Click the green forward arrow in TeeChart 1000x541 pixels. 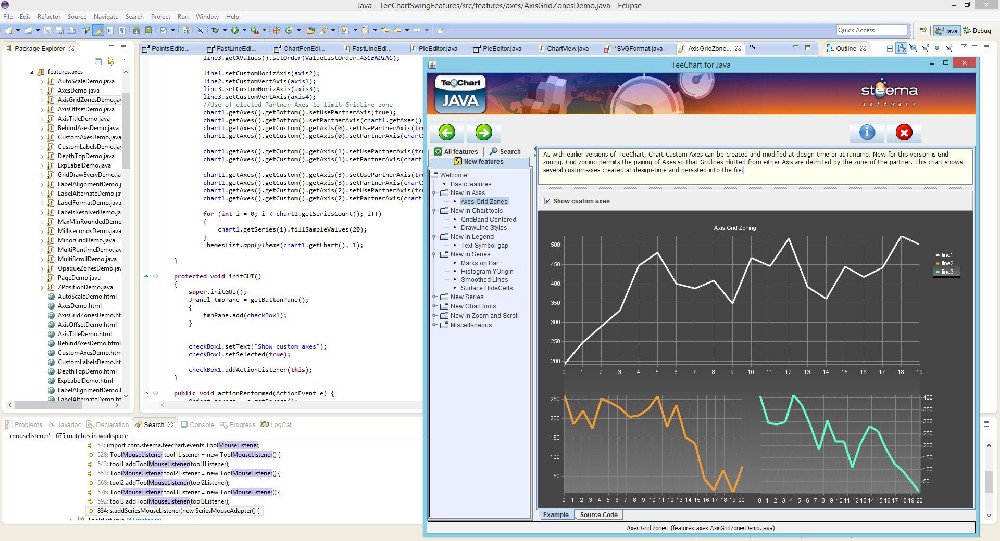pos(483,132)
